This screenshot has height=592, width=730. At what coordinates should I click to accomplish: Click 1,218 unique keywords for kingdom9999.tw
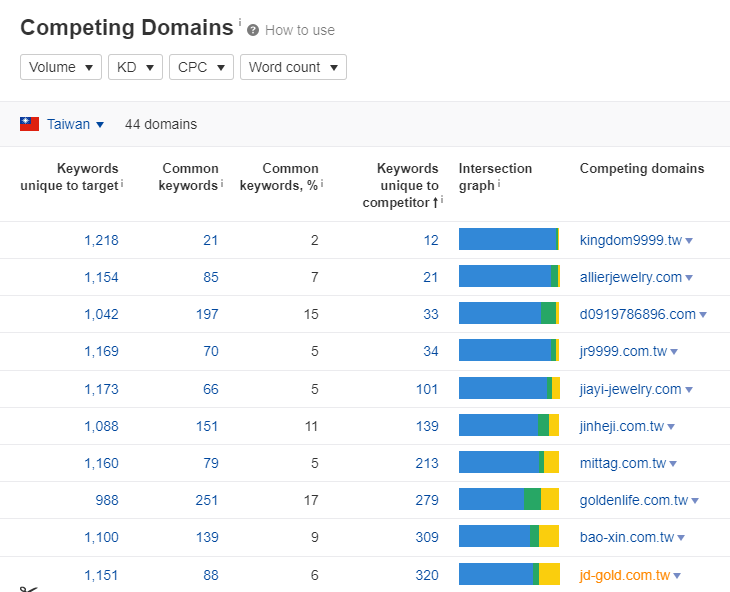[x=101, y=240]
